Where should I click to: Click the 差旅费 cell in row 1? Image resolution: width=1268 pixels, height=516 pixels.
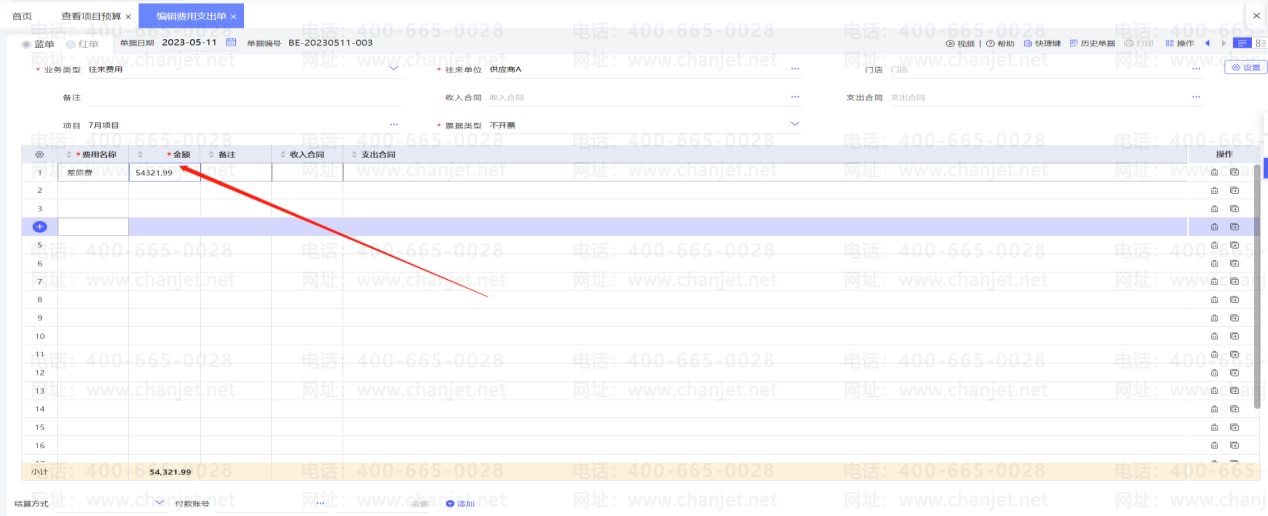[93, 173]
